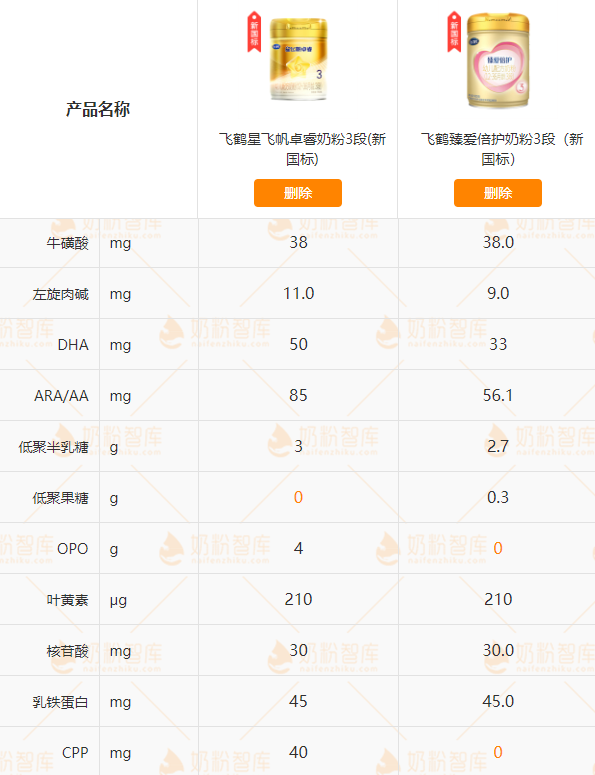Image resolution: width=595 pixels, height=775 pixels.
Task: Select the 牛磺酸 row label
Action: pyautogui.click(x=68, y=244)
